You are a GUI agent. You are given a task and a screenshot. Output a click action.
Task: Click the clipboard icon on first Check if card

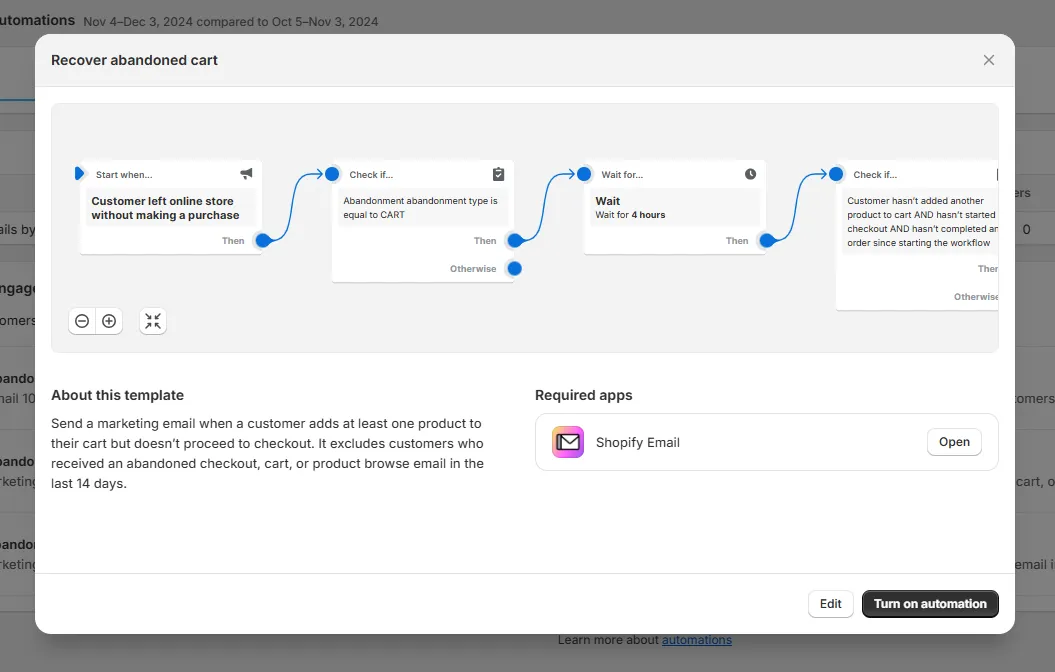pos(498,174)
